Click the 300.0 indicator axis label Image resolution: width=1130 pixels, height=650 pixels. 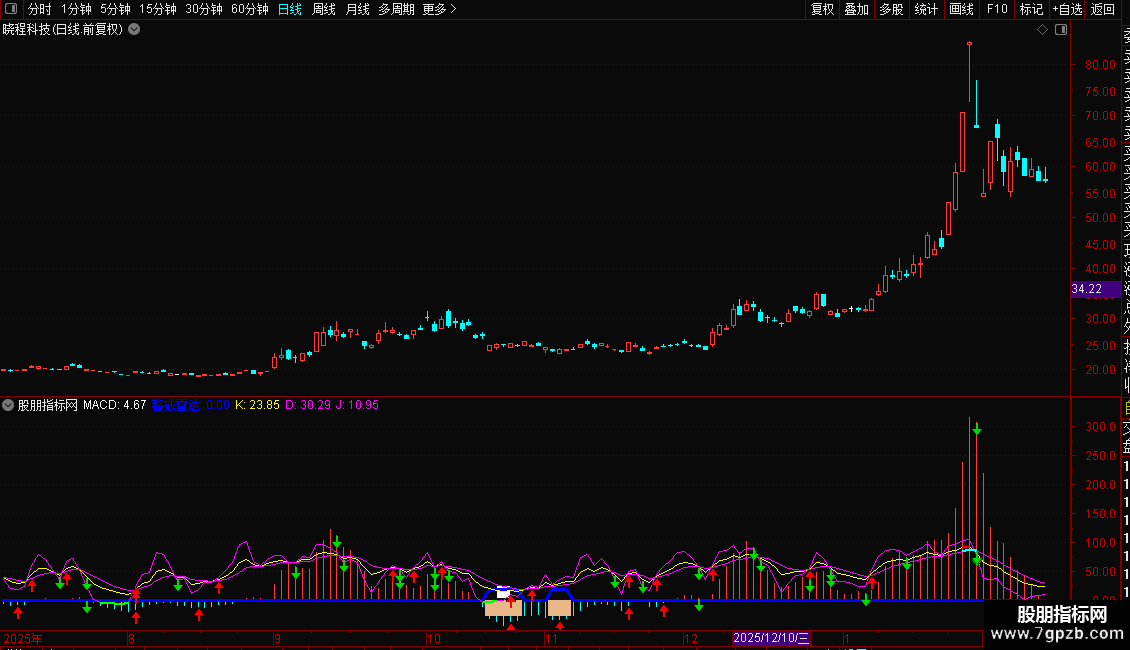pos(1100,427)
